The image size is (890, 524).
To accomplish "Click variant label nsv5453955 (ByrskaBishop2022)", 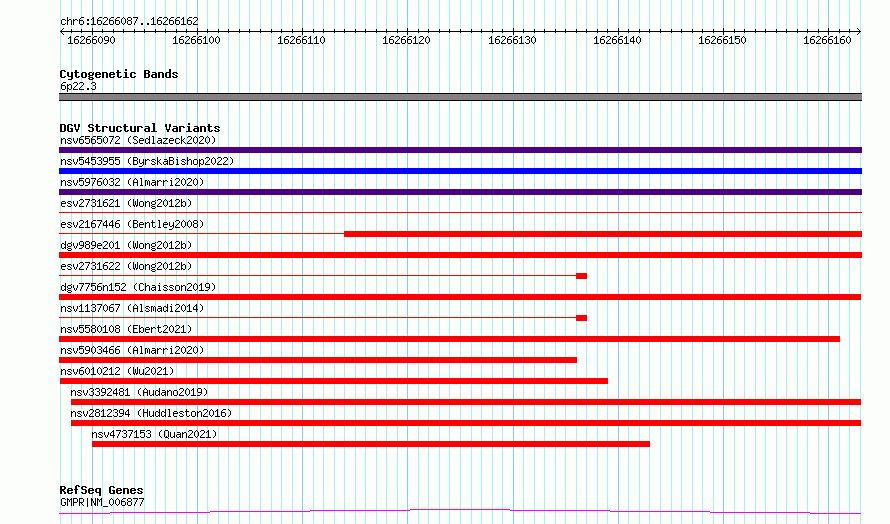I will coord(147,161).
